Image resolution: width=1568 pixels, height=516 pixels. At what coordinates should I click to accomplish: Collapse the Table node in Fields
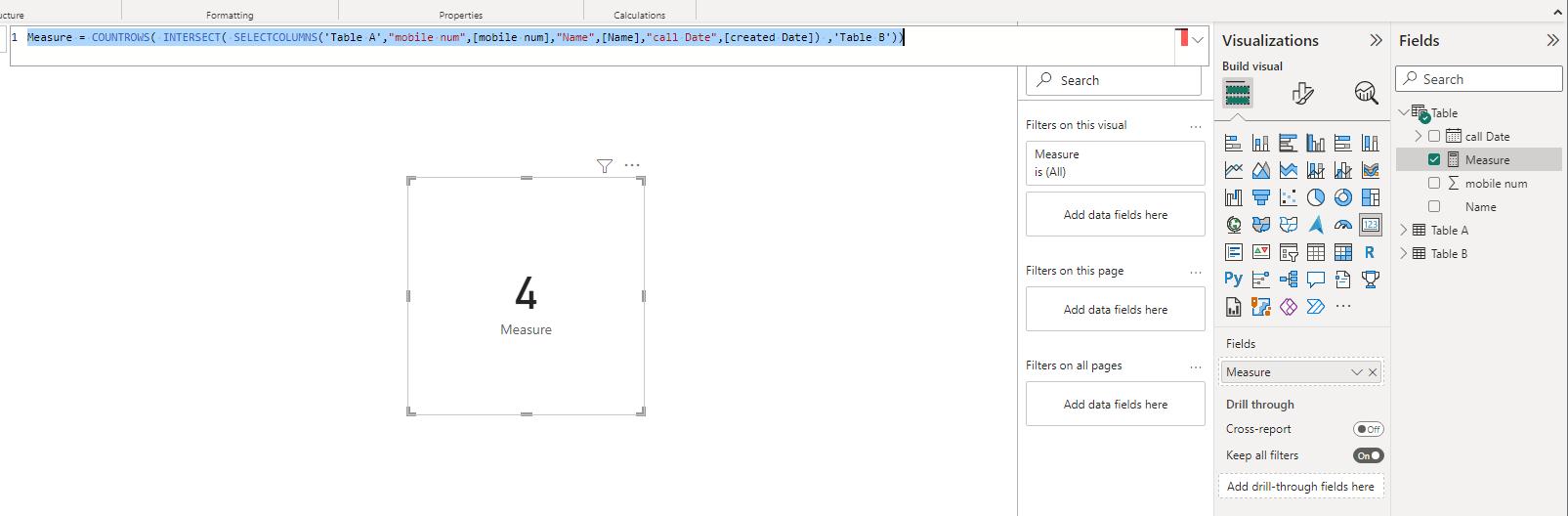click(1404, 112)
